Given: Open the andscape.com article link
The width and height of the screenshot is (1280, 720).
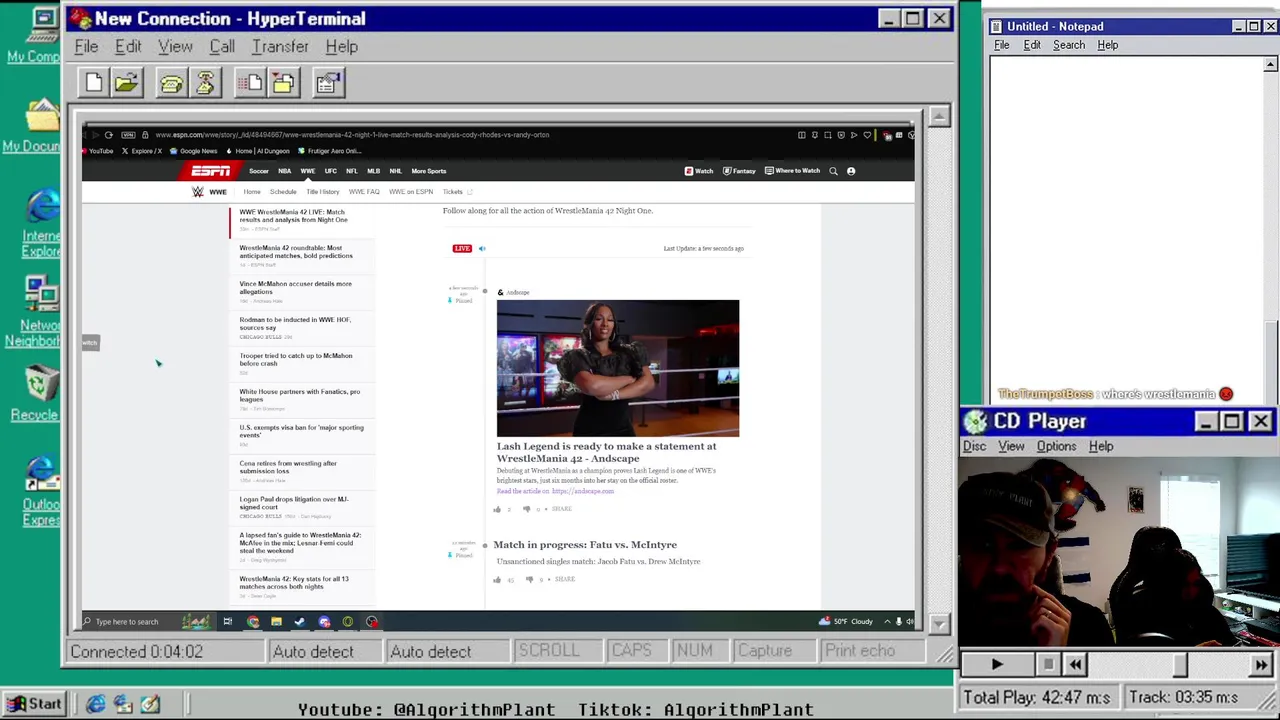Looking at the screenshot, I should pyautogui.click(x=583, y=491).
